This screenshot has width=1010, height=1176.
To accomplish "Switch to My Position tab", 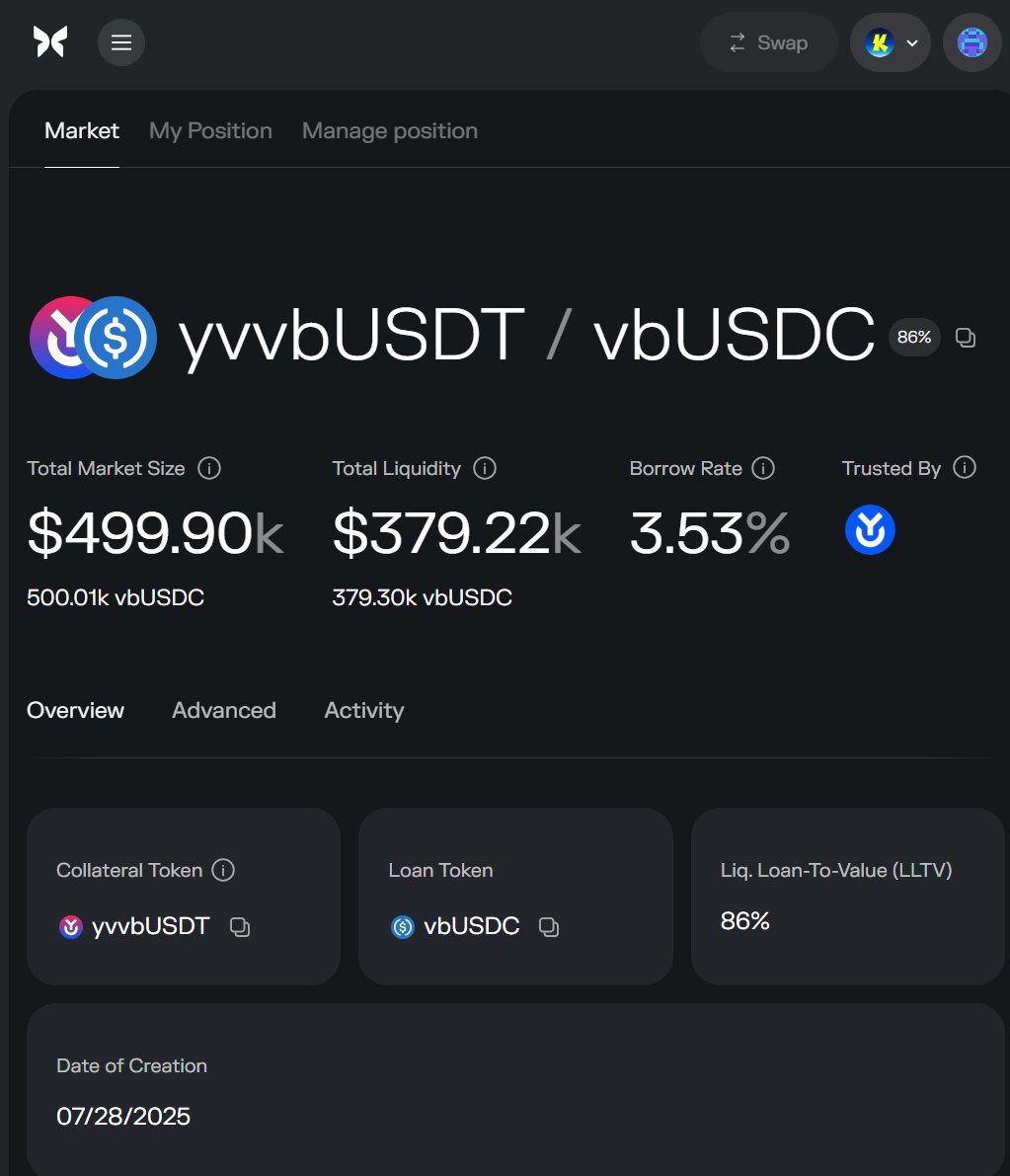I will [x=210, y=130].
